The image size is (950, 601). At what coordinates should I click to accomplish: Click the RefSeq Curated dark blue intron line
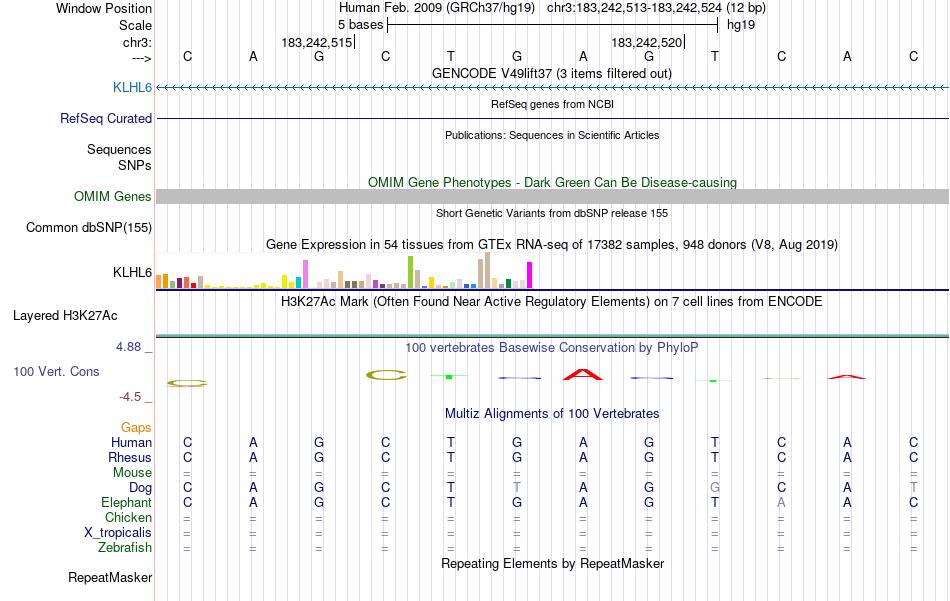[552, 118]
